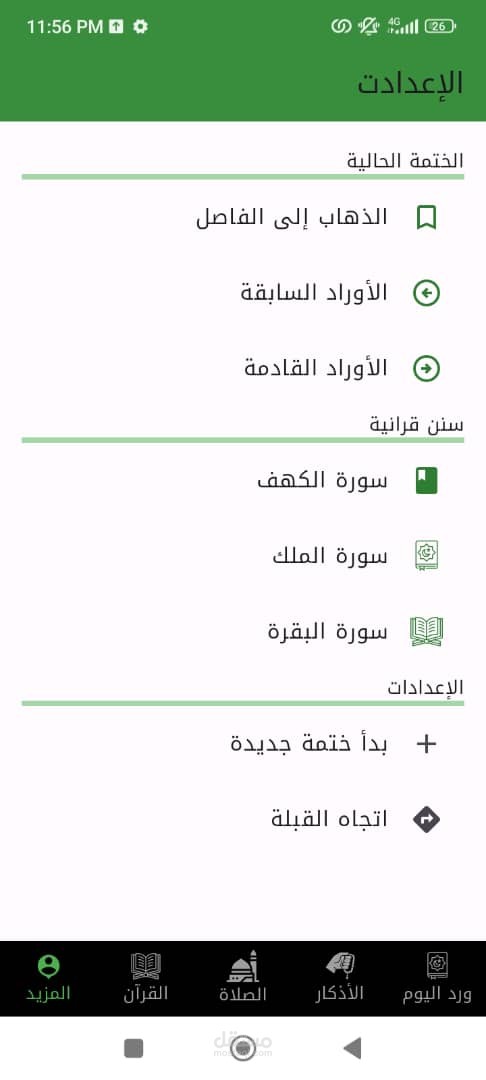Choose الأوراد السابقة from the list

coord(243,294)
